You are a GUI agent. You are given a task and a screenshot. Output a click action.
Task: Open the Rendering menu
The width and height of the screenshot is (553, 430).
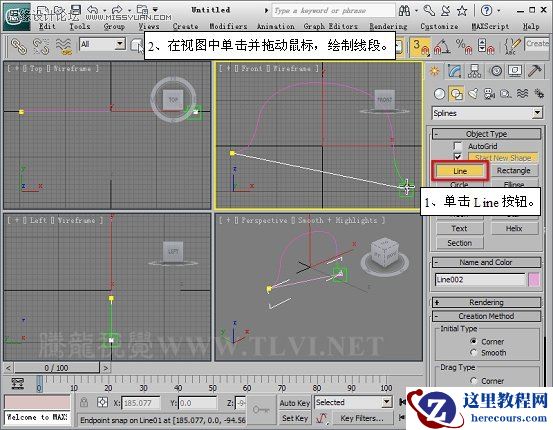point(388,26)
